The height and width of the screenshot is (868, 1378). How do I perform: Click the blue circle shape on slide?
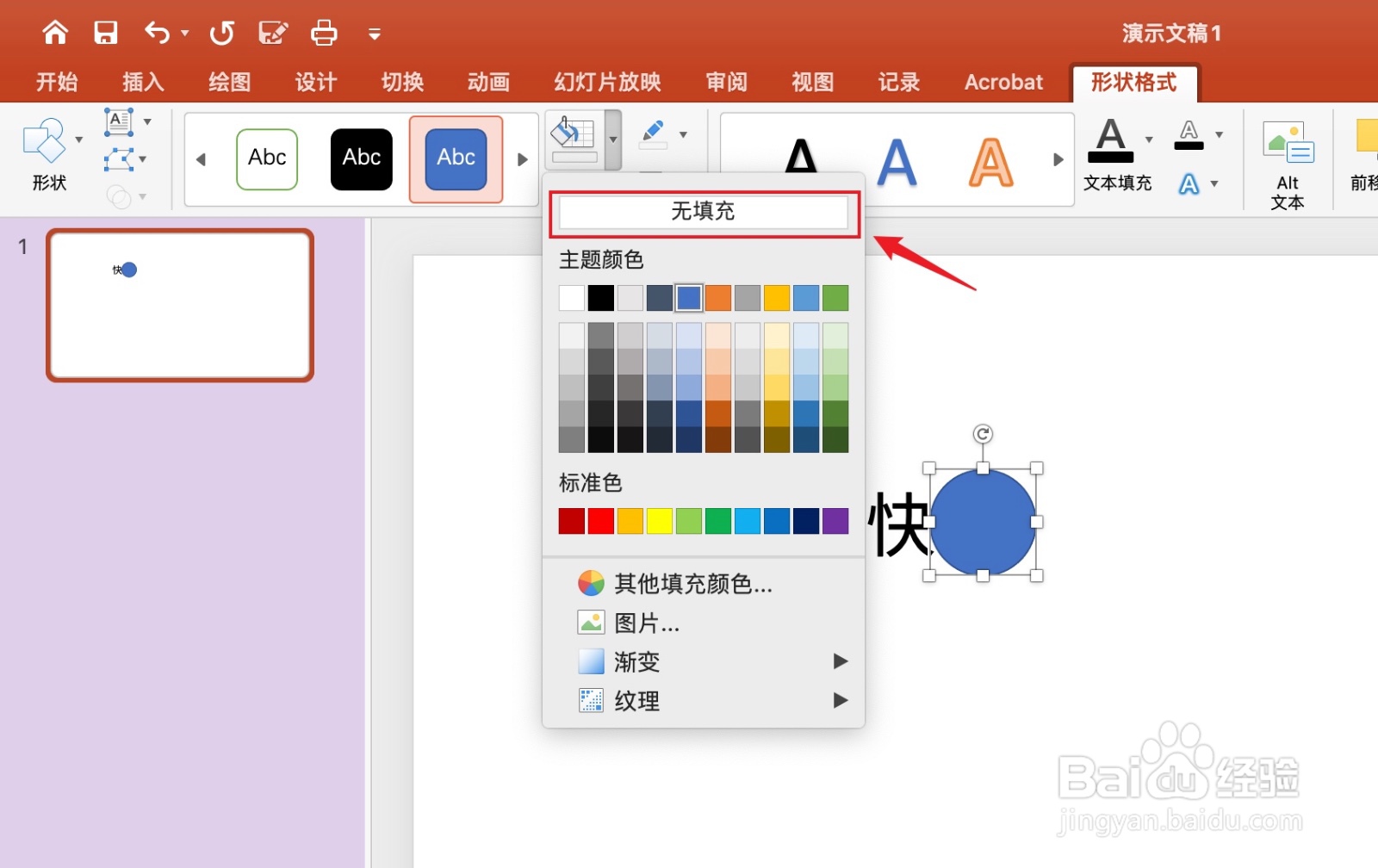(983, 523)
